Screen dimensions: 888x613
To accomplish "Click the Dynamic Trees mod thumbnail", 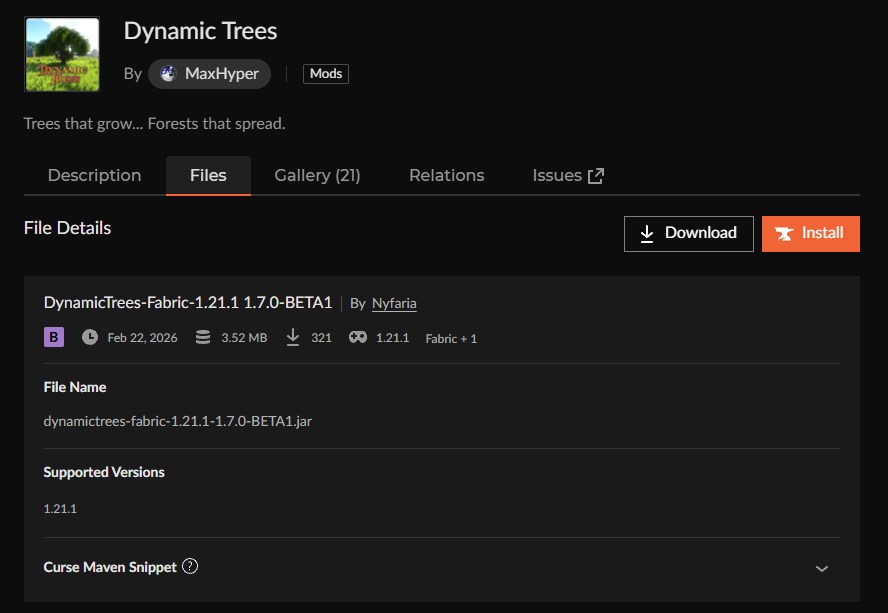I will [62, 54].
